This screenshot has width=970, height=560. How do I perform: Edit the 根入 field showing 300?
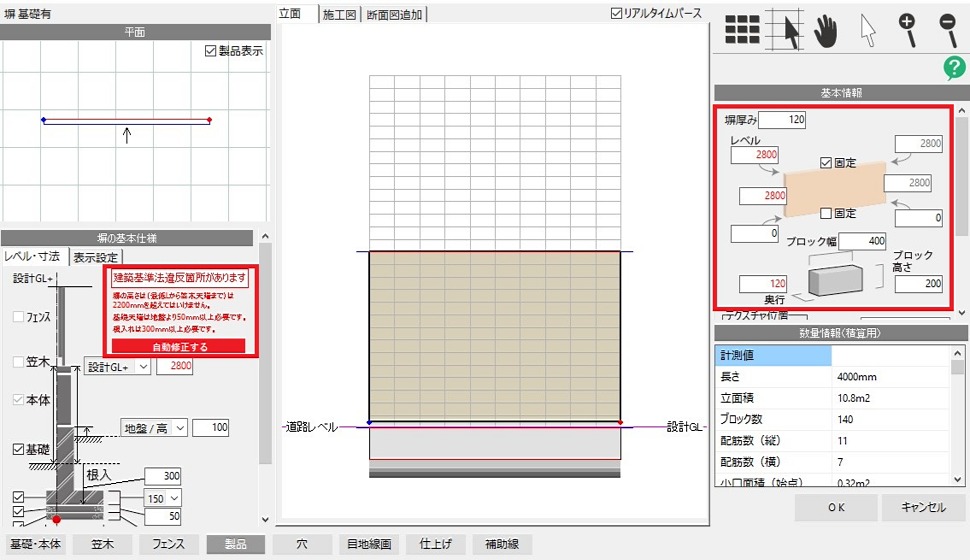pos(163,476)
